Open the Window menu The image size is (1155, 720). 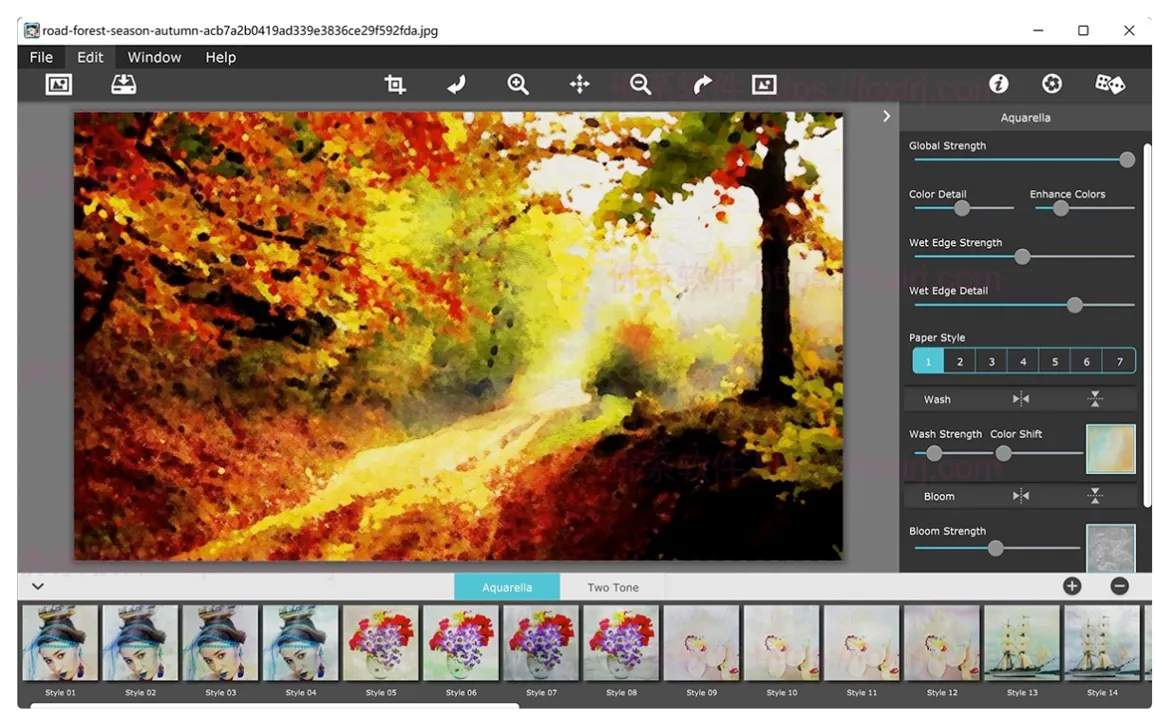coord(154,57)
